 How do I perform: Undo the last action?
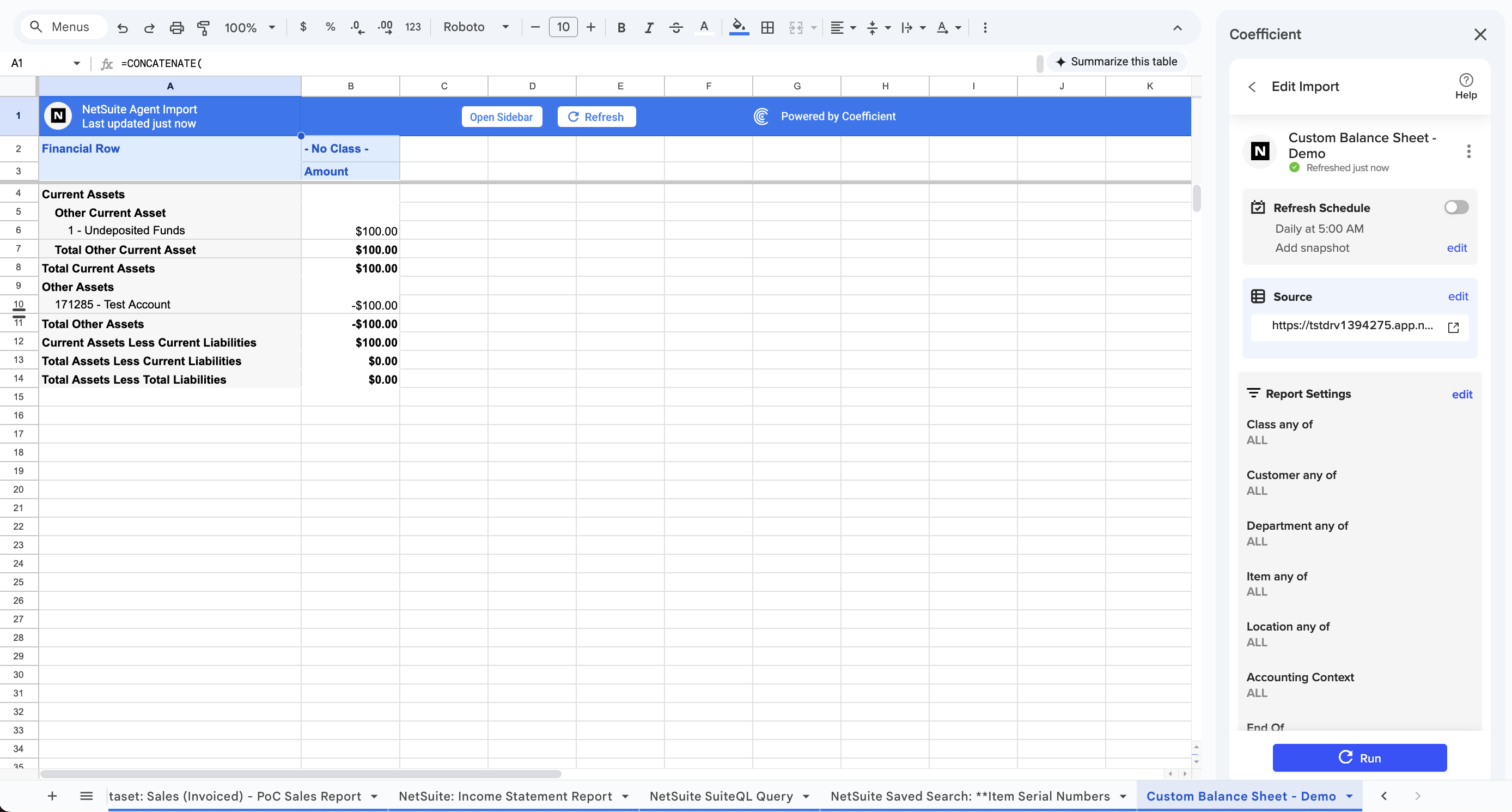click(x=122, y=27)
